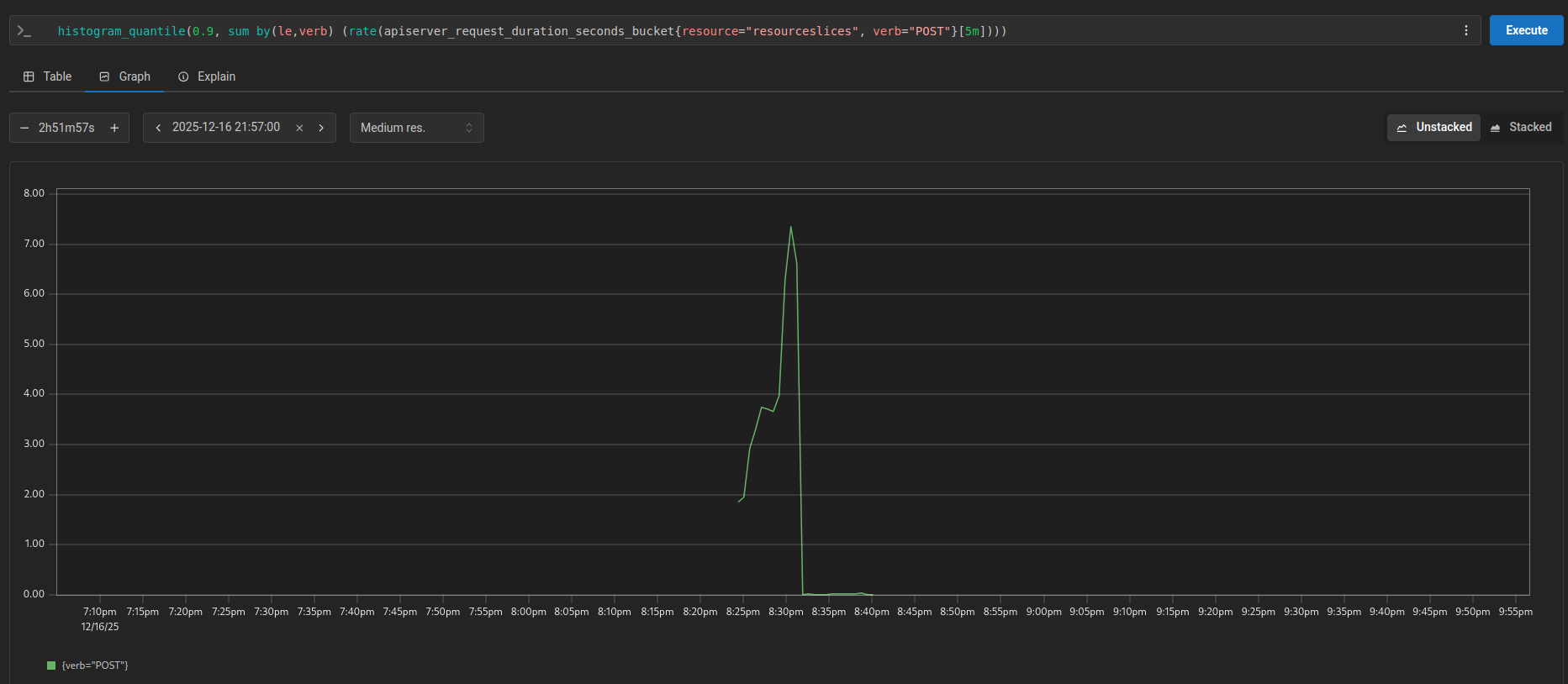Click the 8.00 y-axis label
The width and height of the screenshot is (1568, 684).
tap(34, 193)
